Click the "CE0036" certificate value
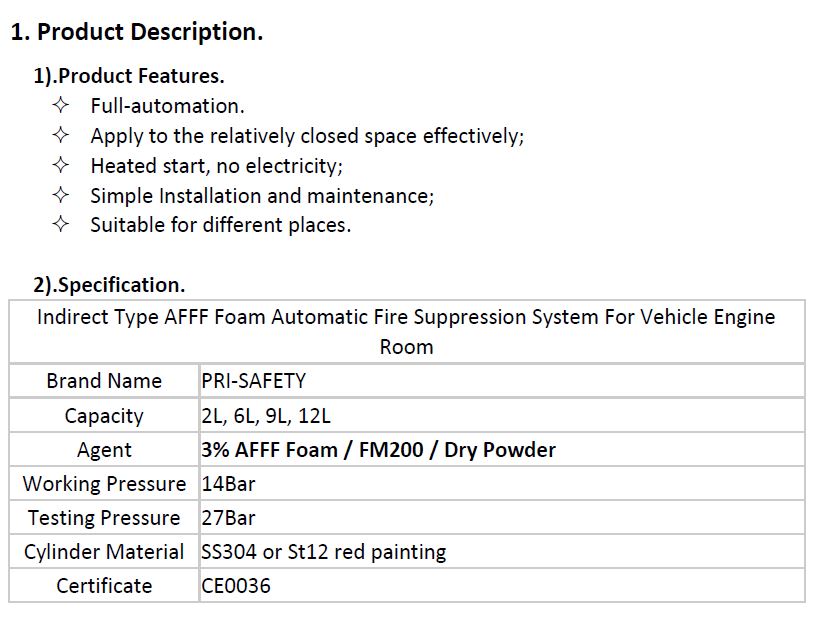 point(236,586)
